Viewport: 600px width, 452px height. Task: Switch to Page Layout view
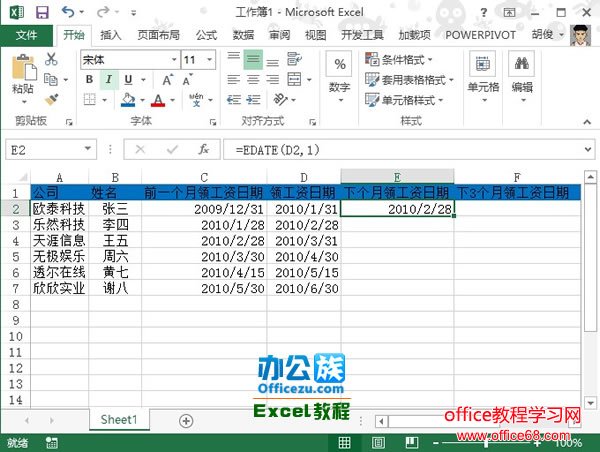(378, 443)
